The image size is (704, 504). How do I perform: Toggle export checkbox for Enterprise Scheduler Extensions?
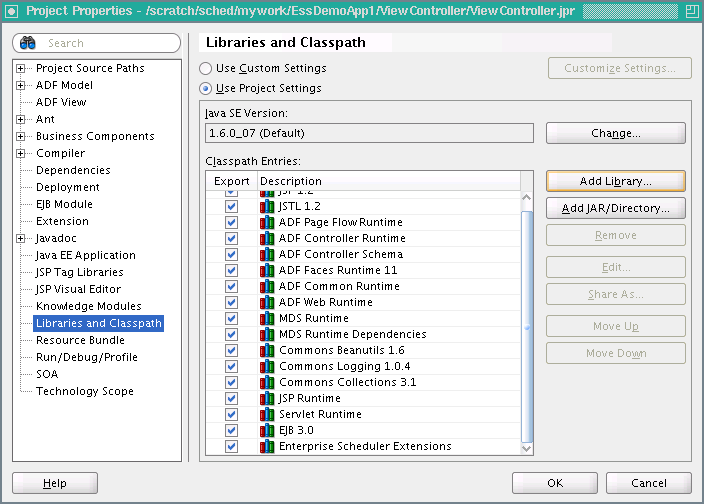(231, 447)
